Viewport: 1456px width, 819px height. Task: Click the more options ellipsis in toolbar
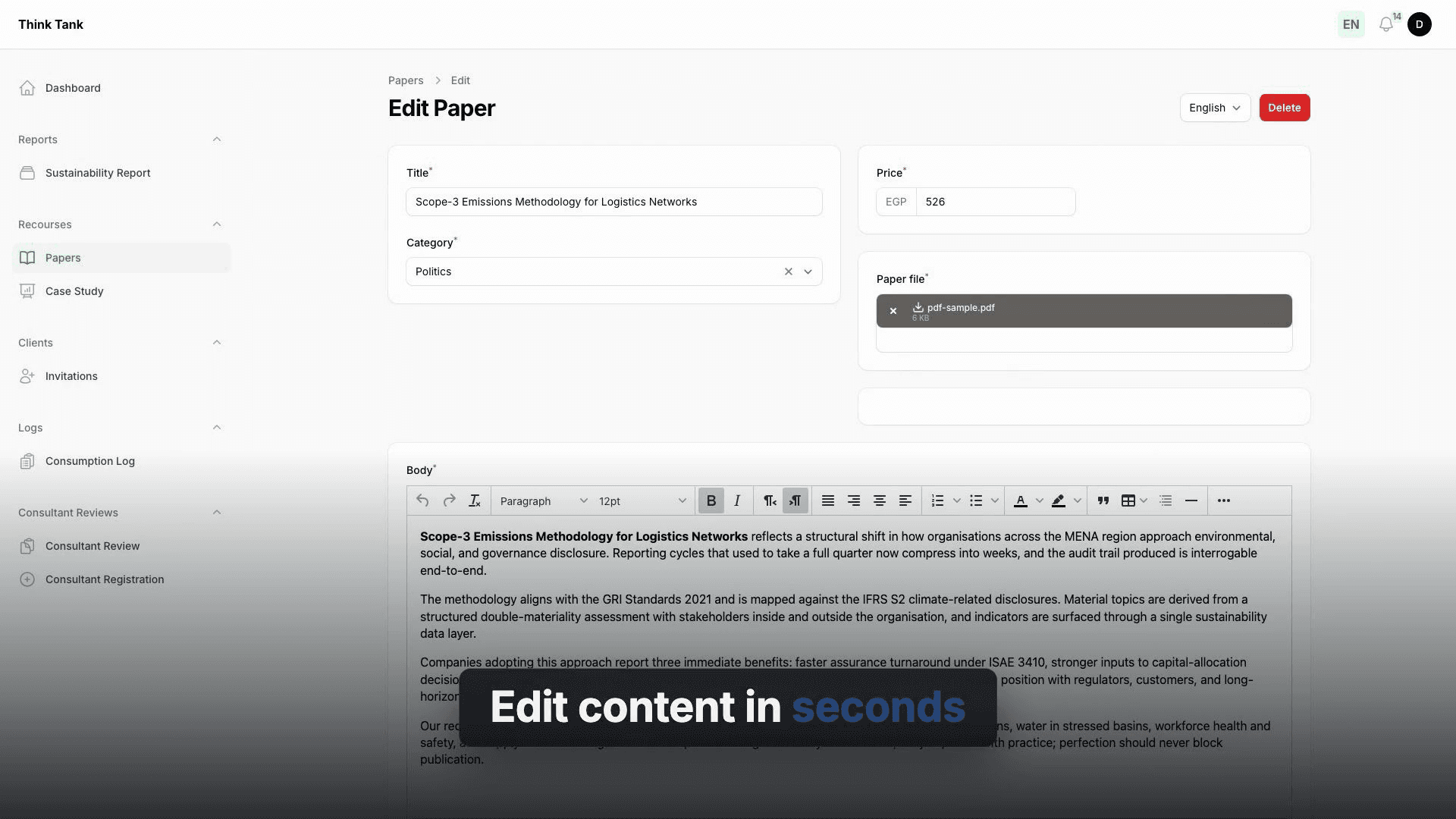click(1224, 500)
